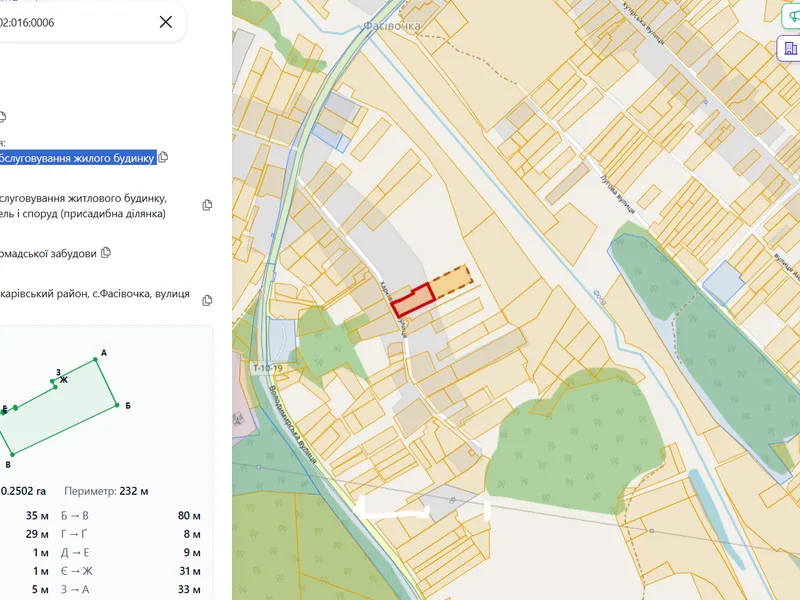Select the dashed orange parcel beside the red one
The height and width of the screenshot is (600, 800).
(x=452, y=280)
